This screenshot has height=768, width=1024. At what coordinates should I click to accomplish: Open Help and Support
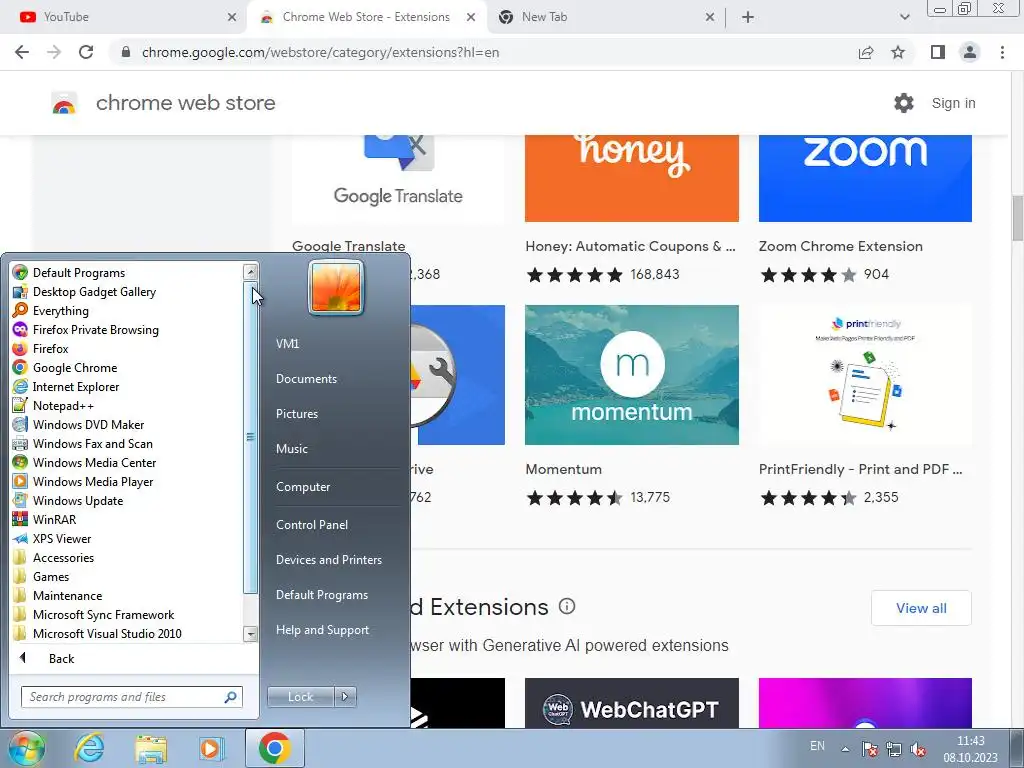(322, 630)
